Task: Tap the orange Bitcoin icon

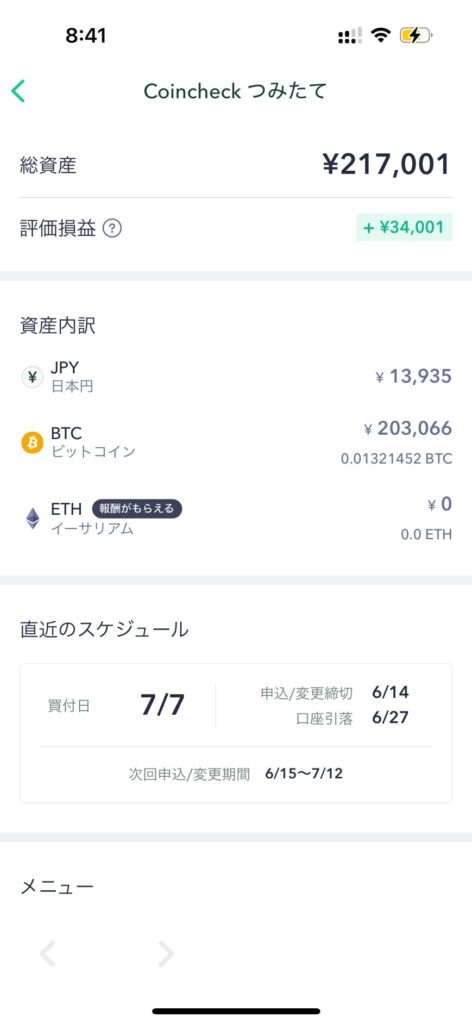Action: coord(32,442)
